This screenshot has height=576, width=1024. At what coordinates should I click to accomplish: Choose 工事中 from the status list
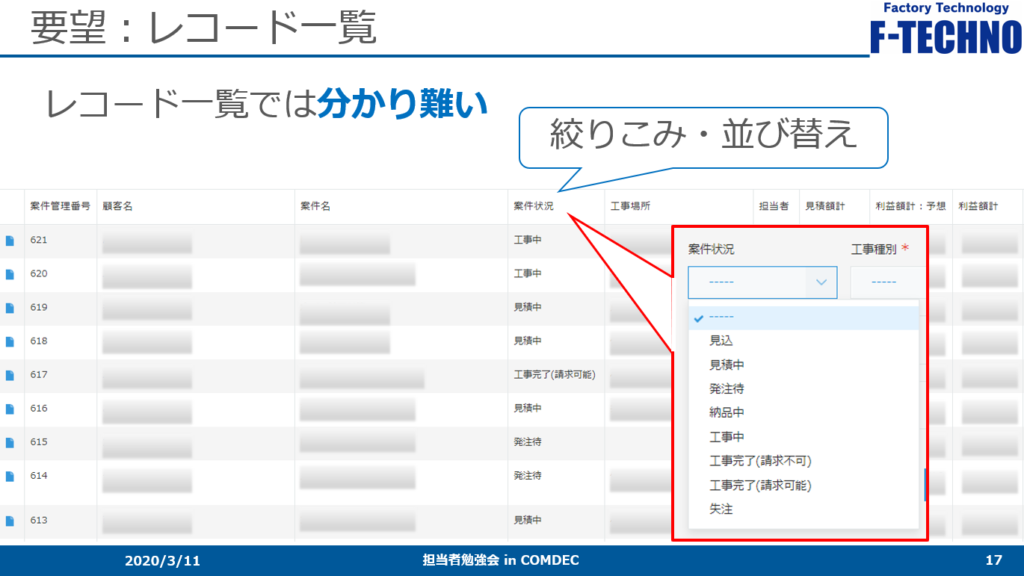point(727,437)
